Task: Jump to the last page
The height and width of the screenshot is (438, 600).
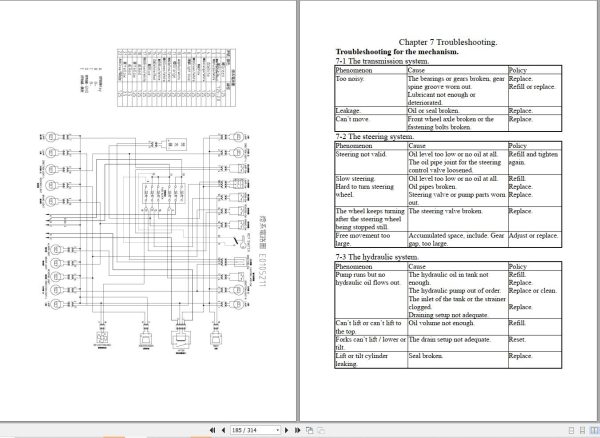Action: point(297,430)
